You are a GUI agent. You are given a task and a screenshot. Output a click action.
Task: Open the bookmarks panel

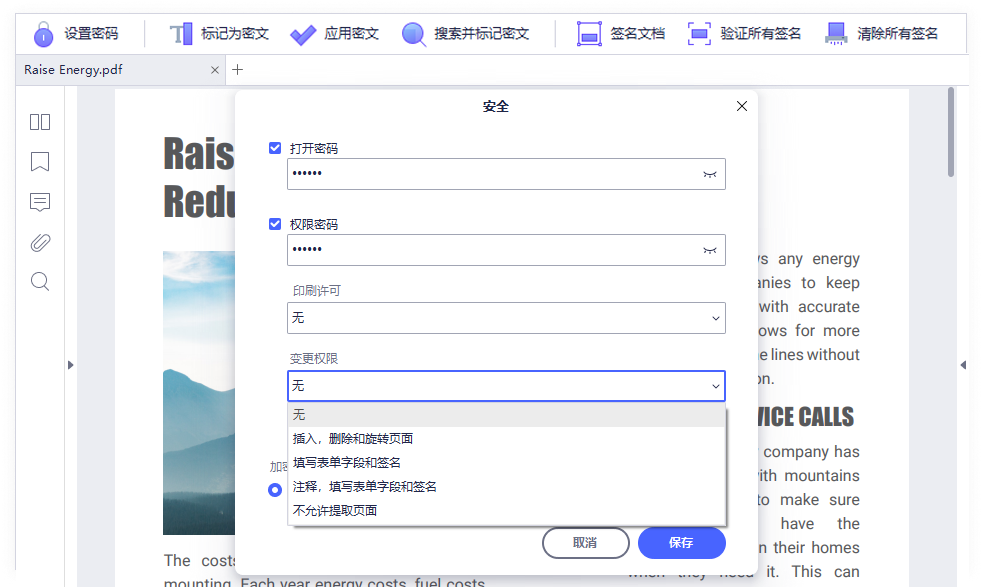tap(39, 161)
